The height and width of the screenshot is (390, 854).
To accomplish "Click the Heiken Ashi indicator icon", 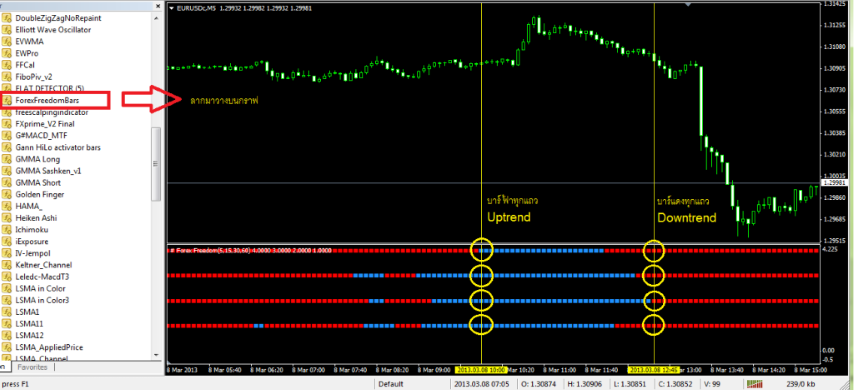I will point(7,218).
